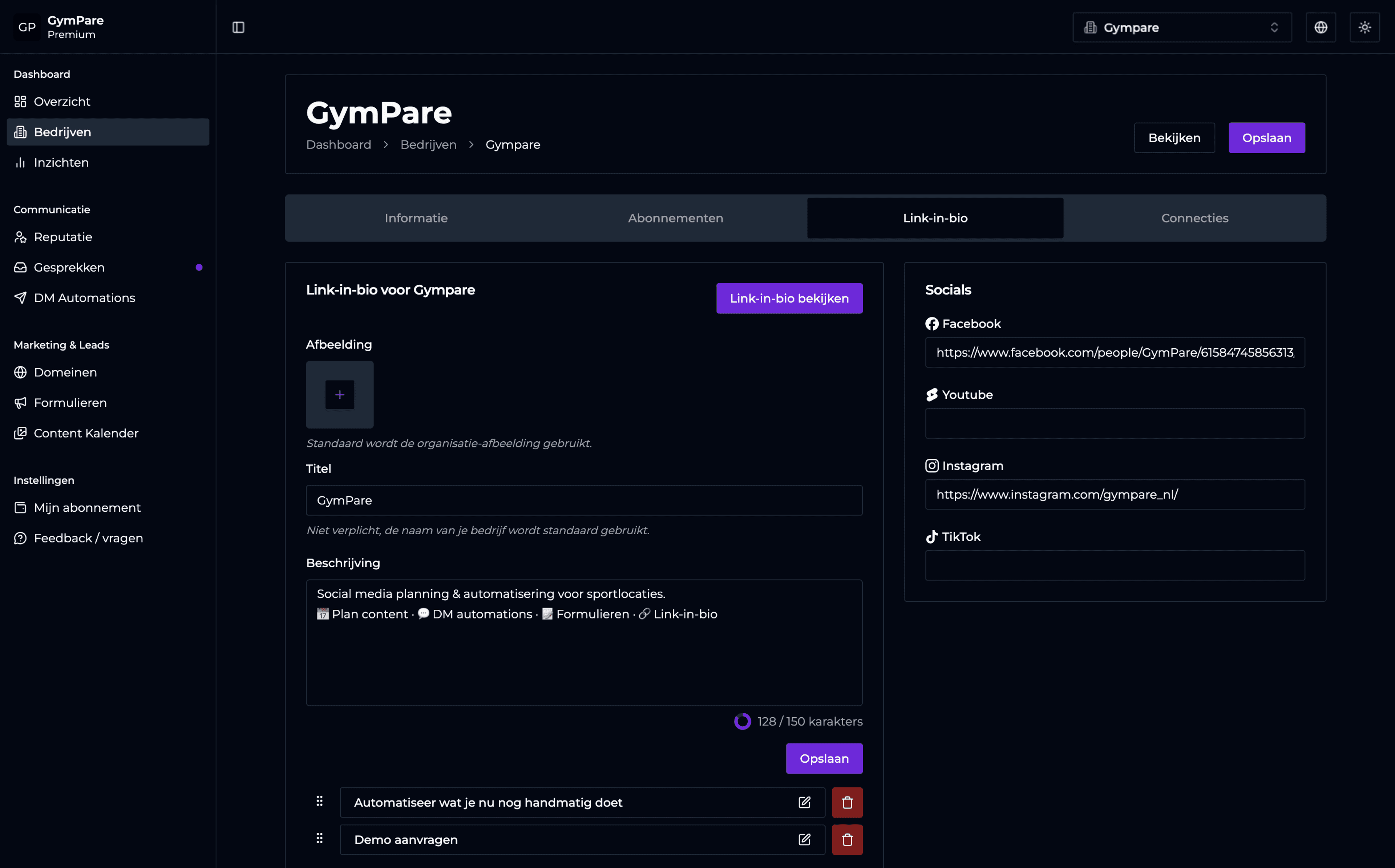Click the character count progress ring
The image size is (1395, 868).
[x=742, y=722]
